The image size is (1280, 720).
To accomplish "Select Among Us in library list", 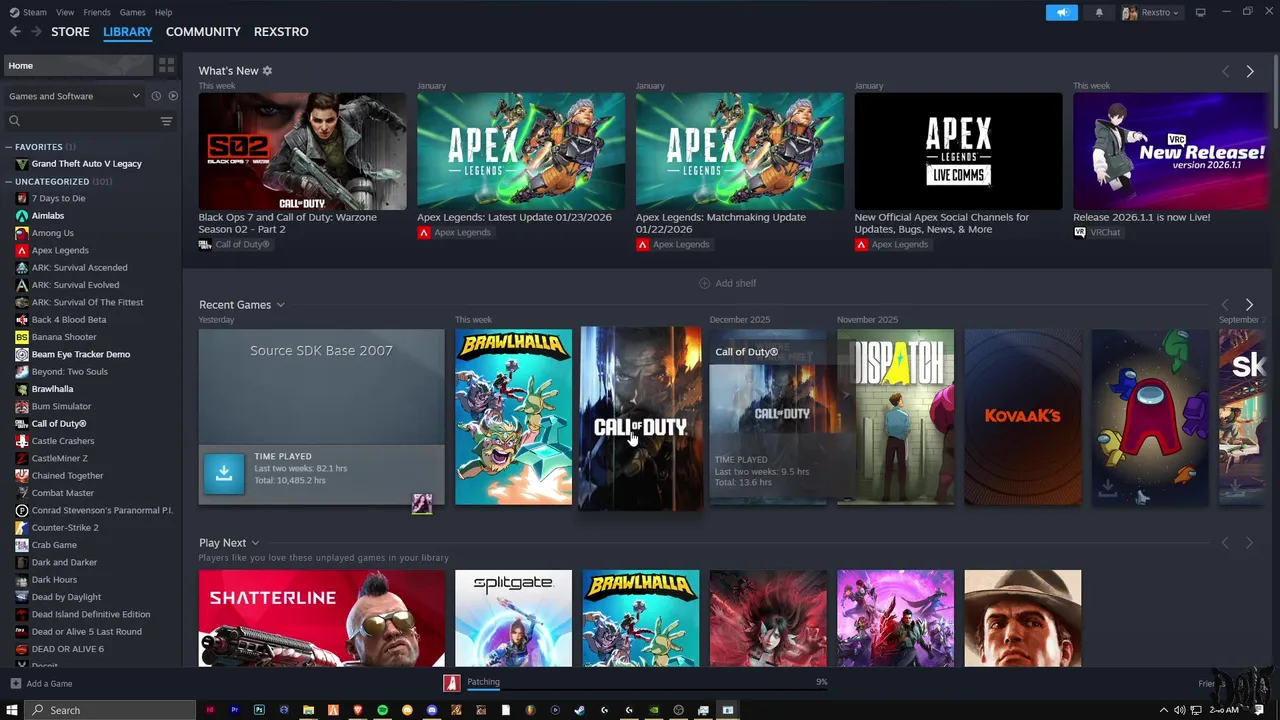I will (x=52, y=233).
